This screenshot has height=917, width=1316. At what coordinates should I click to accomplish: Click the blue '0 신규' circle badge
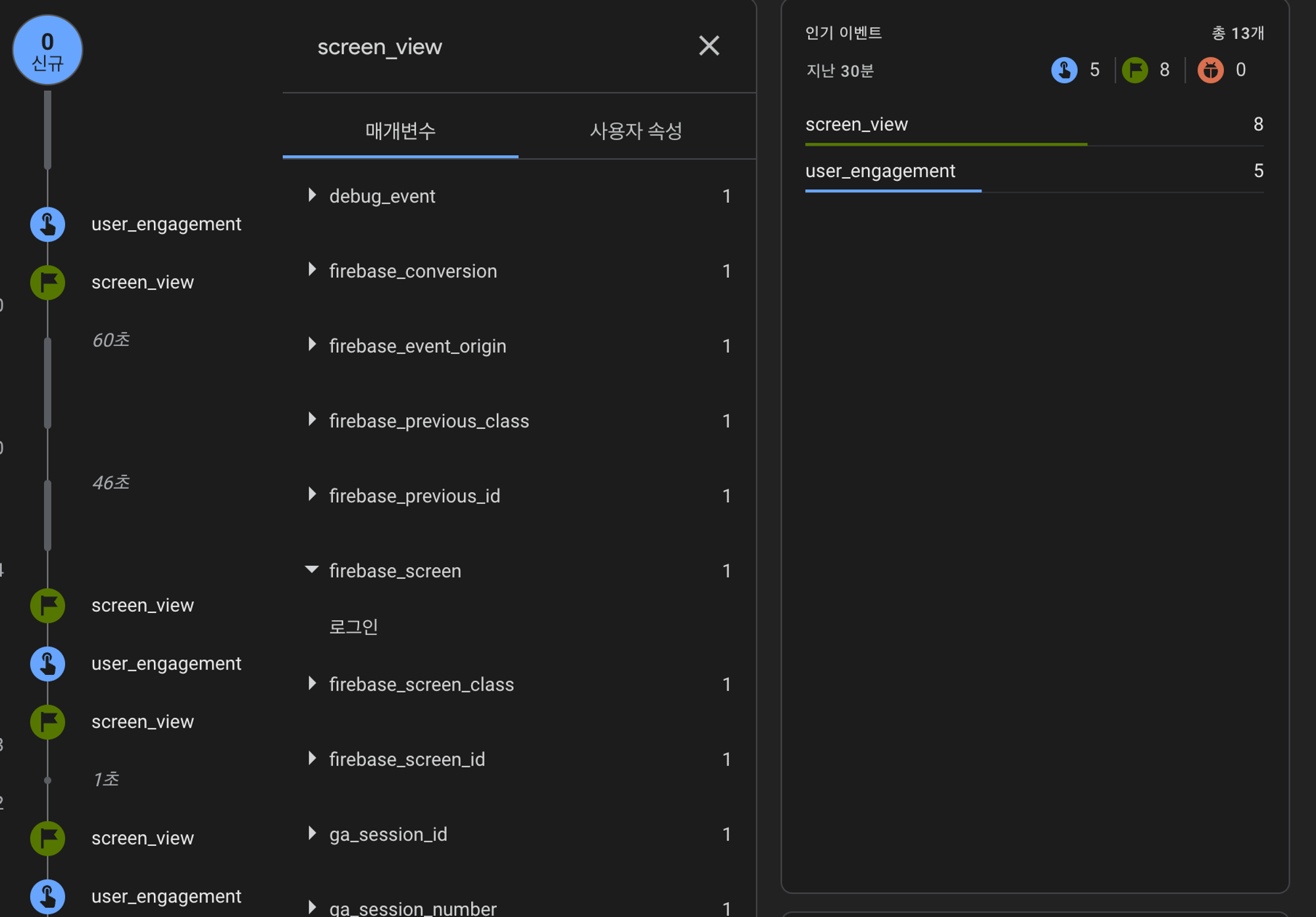tap(47, 50)
